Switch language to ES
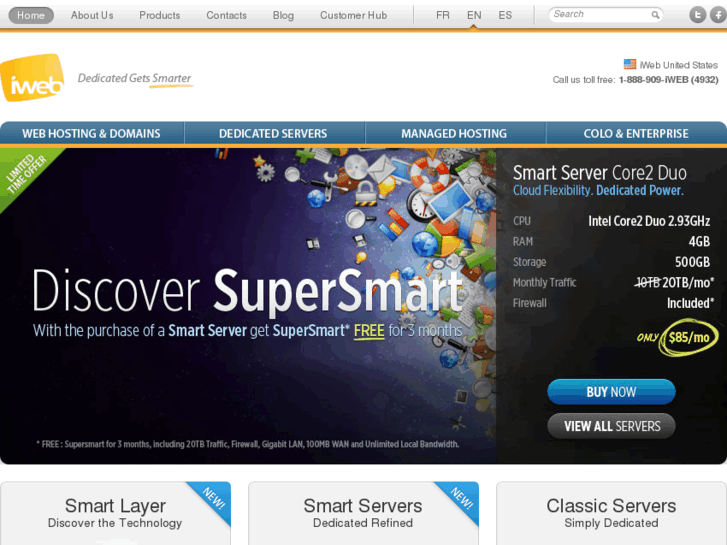This screenshot has width=727, height=545. point(505,15)
